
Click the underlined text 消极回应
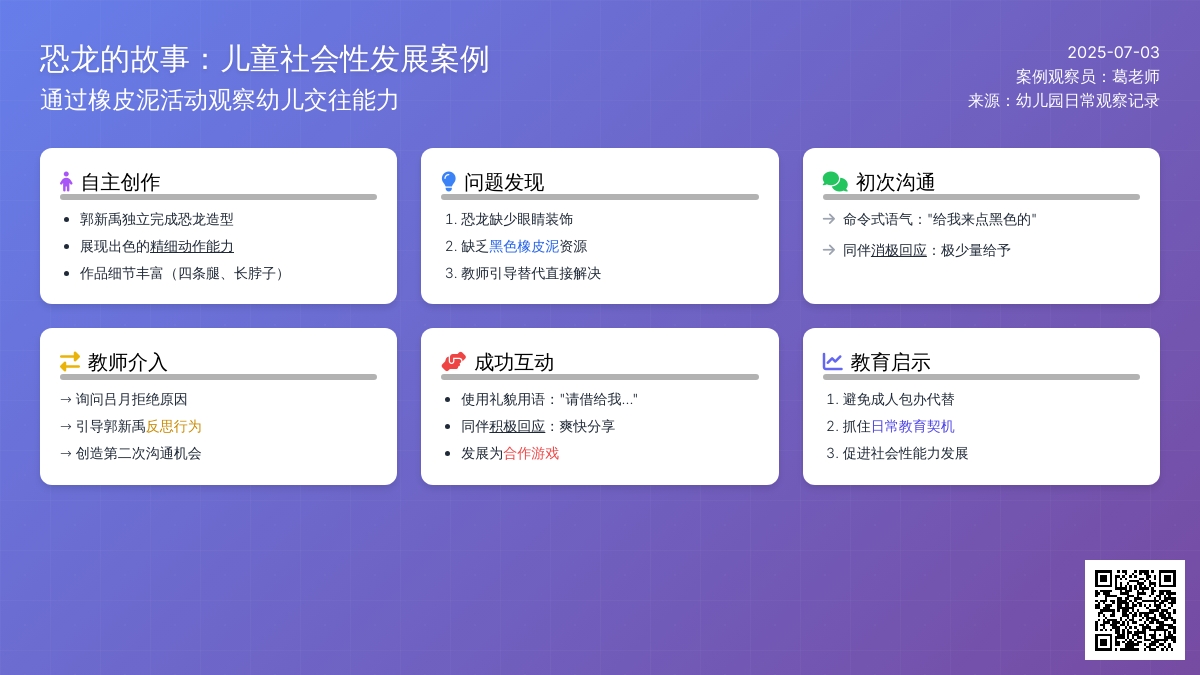(899, 250)
